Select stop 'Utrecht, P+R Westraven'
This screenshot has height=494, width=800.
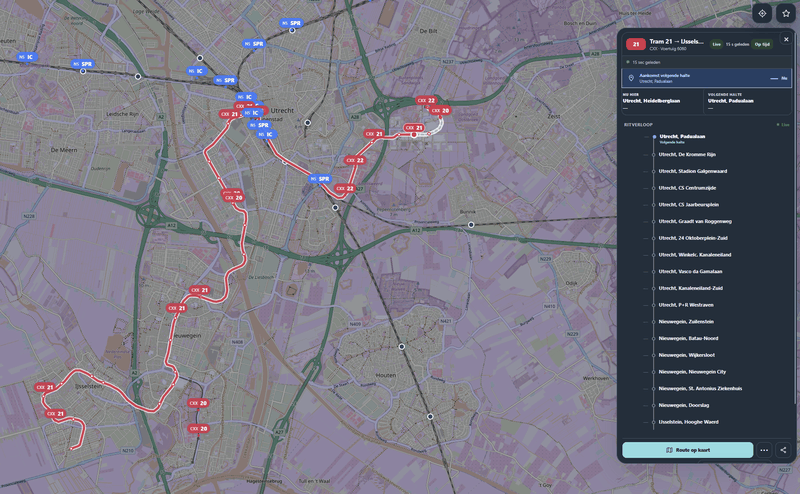686,305
